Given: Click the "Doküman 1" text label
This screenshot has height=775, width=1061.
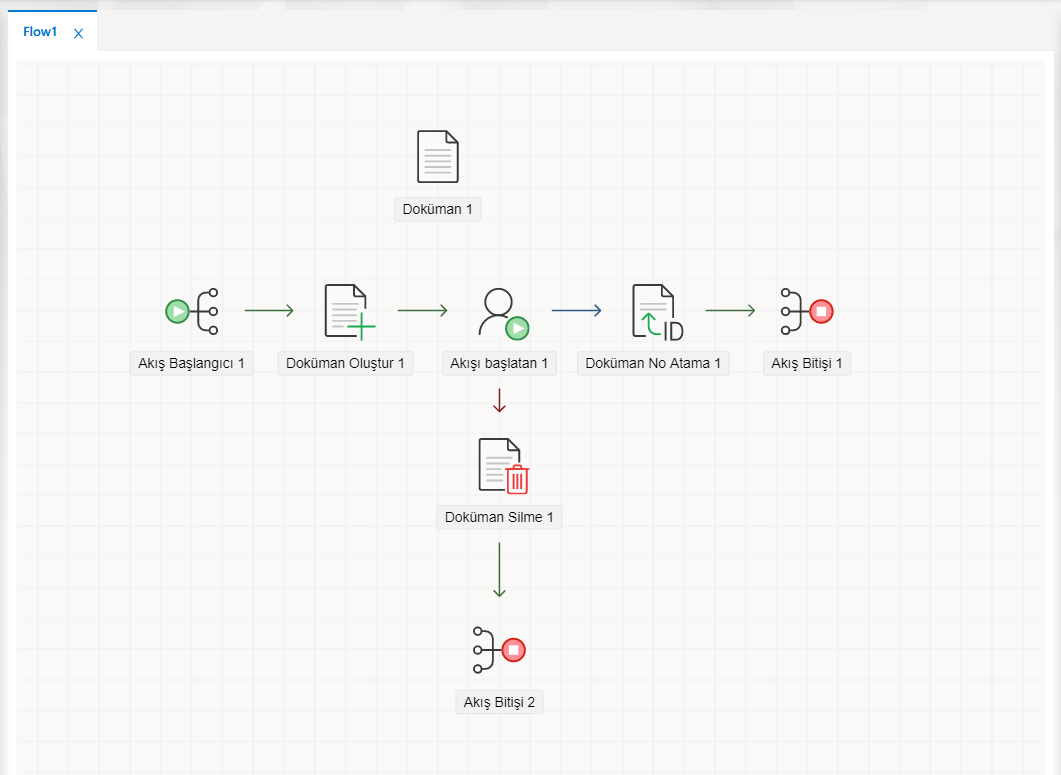Looking at the screenshot, I should (437, 209).
